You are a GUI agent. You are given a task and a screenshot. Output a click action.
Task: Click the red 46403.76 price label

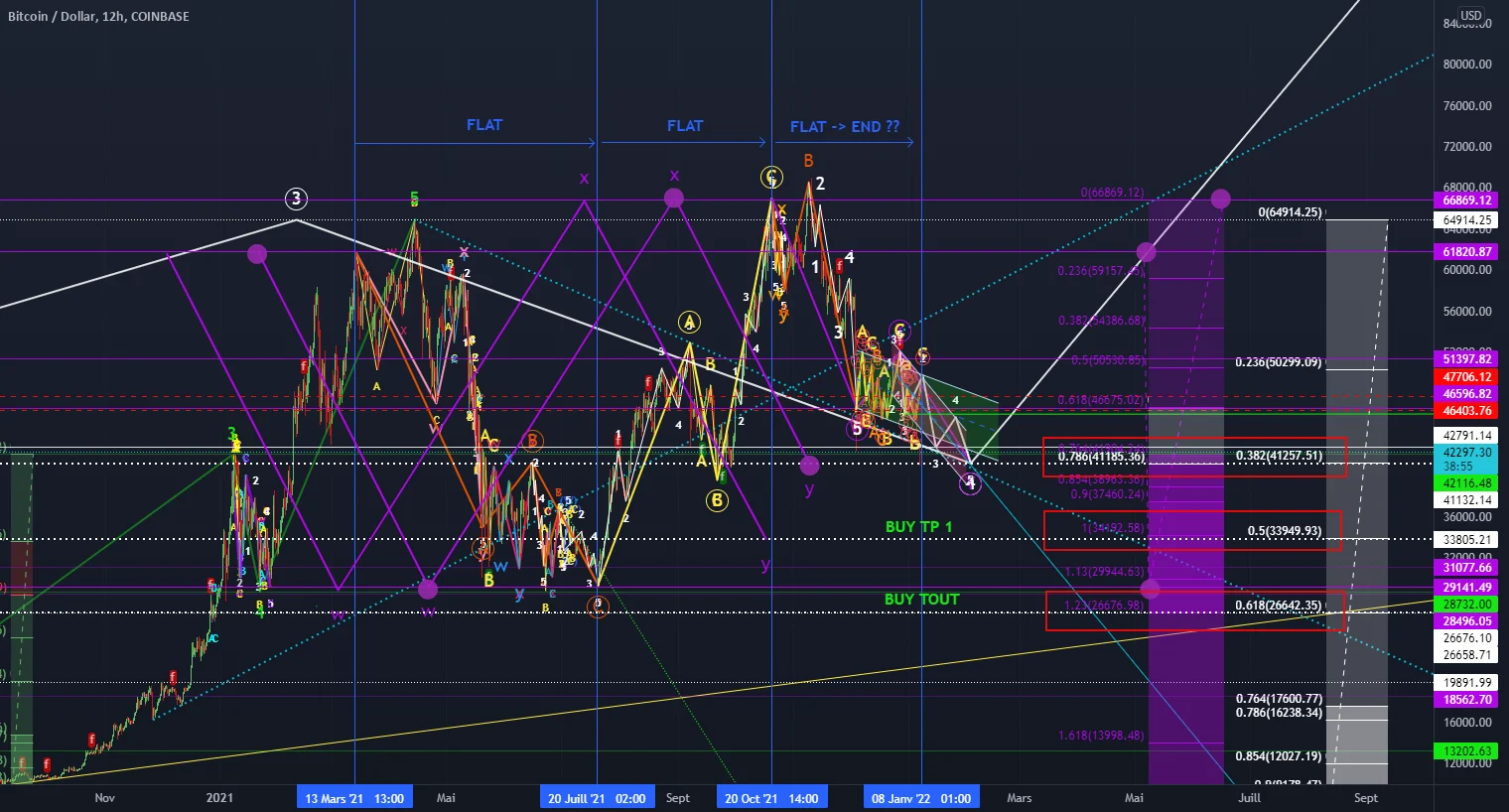[x=1467, y=411]
